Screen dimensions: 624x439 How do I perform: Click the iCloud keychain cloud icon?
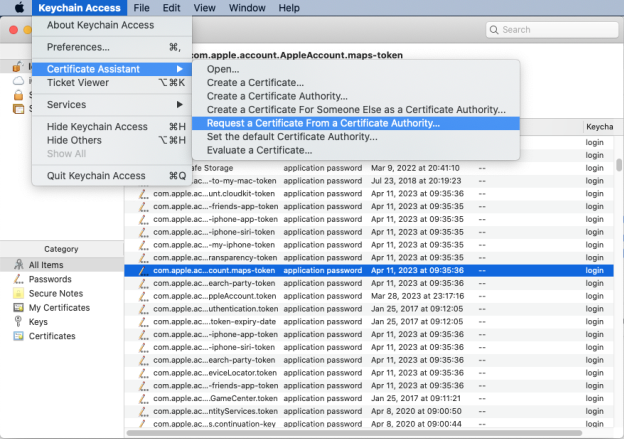point(18,81)
